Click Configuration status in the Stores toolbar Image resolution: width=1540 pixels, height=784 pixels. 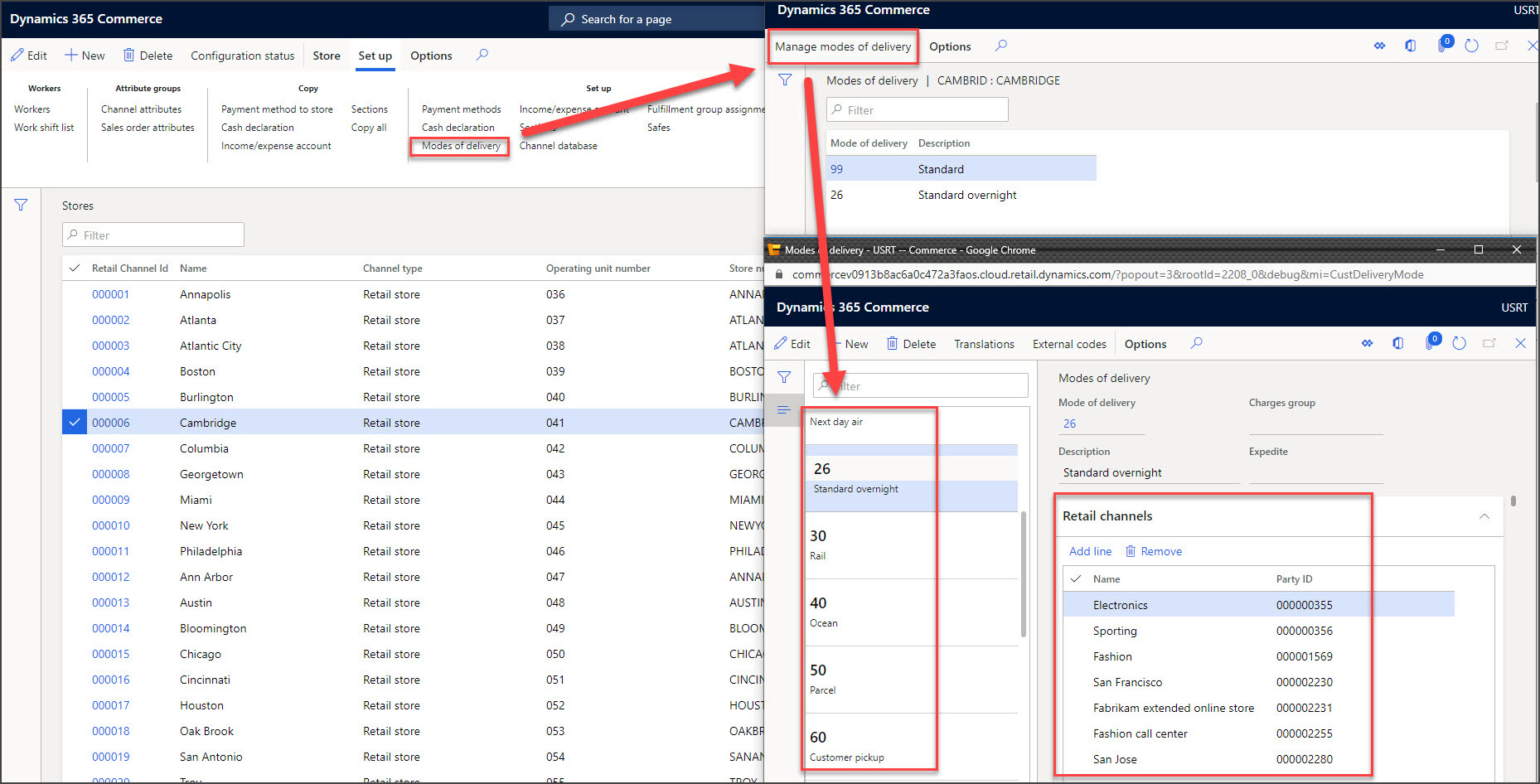(243, 56)
